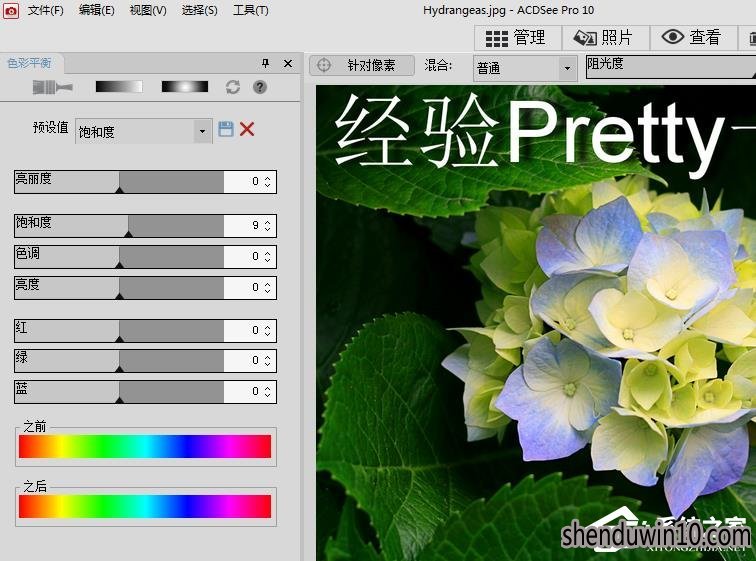Open the 混合 blend mode dropdown
This screenshot has height=561, width=756.
[525, 68]
